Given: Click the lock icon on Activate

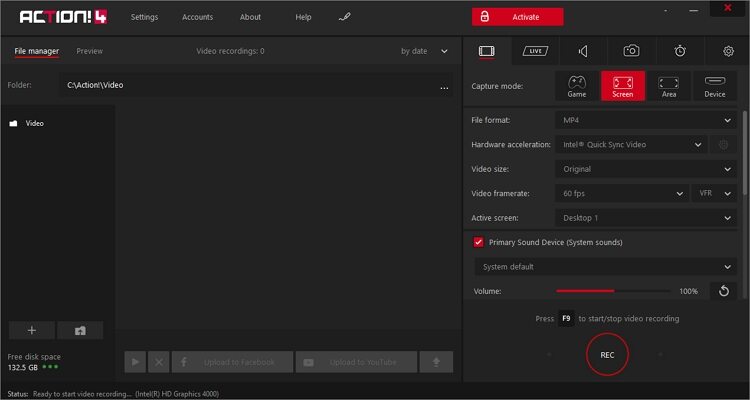Looking at the screenshot, I should 485,17.
